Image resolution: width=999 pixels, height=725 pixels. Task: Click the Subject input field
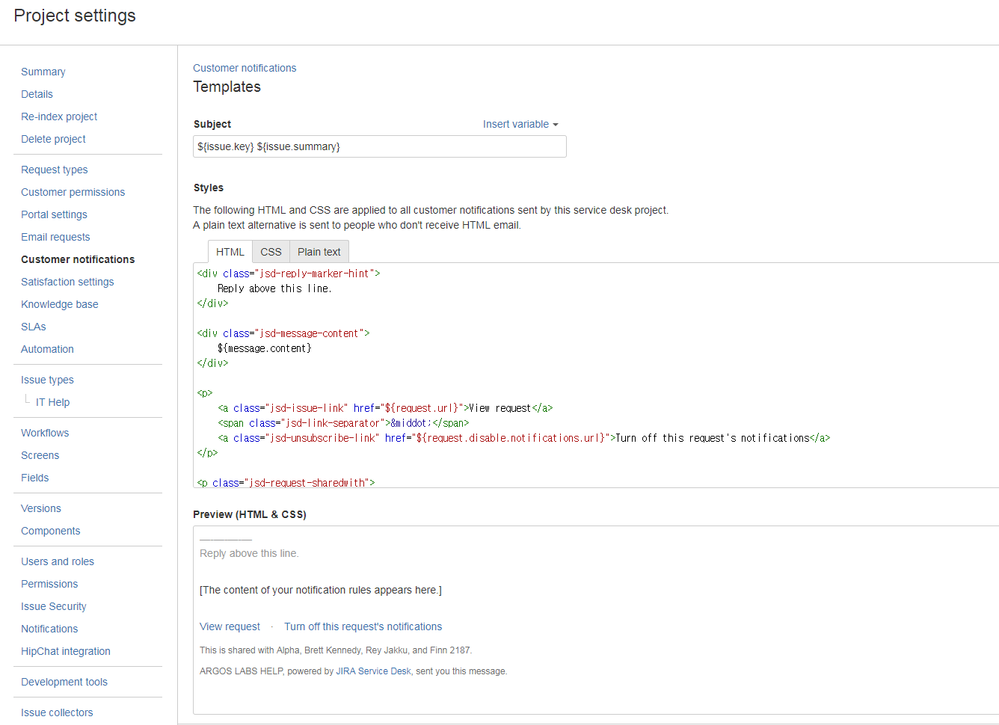pyautogui.click(x=380, y=147)
